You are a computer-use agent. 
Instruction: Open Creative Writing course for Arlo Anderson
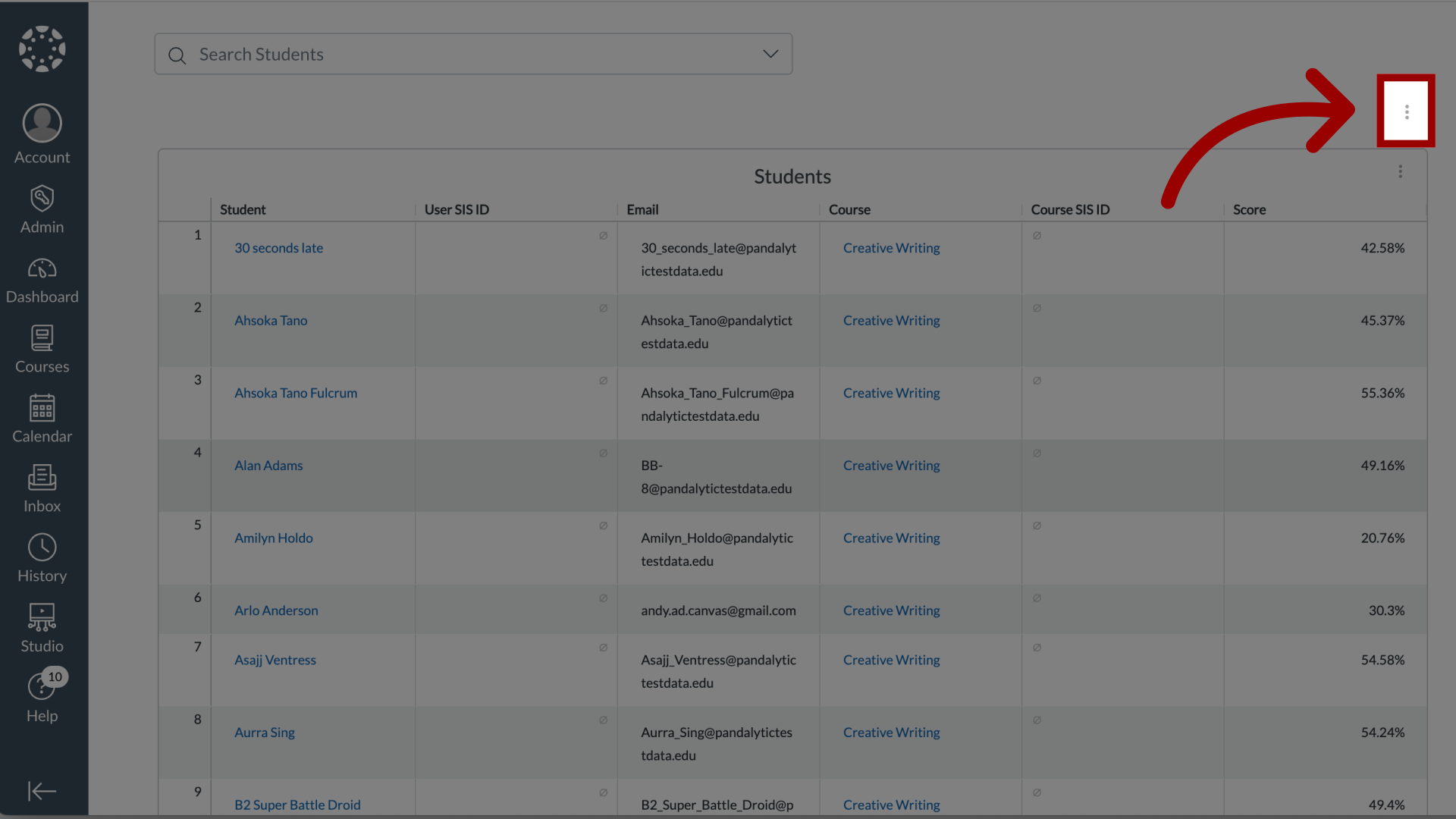[x=890, y=610]
